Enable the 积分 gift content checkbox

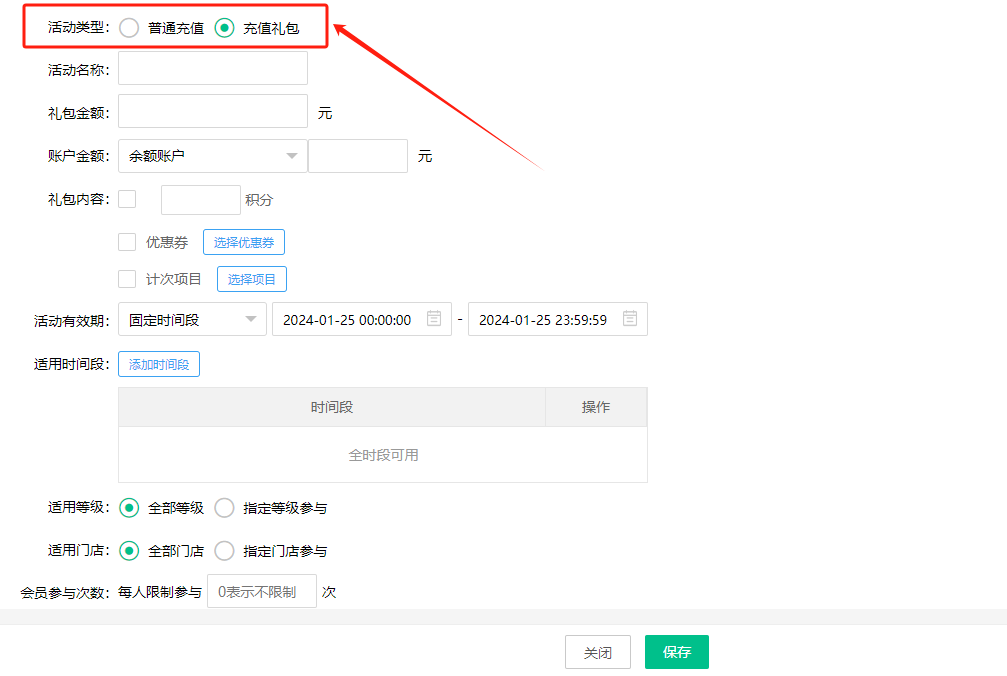click(x=127, y=199)
